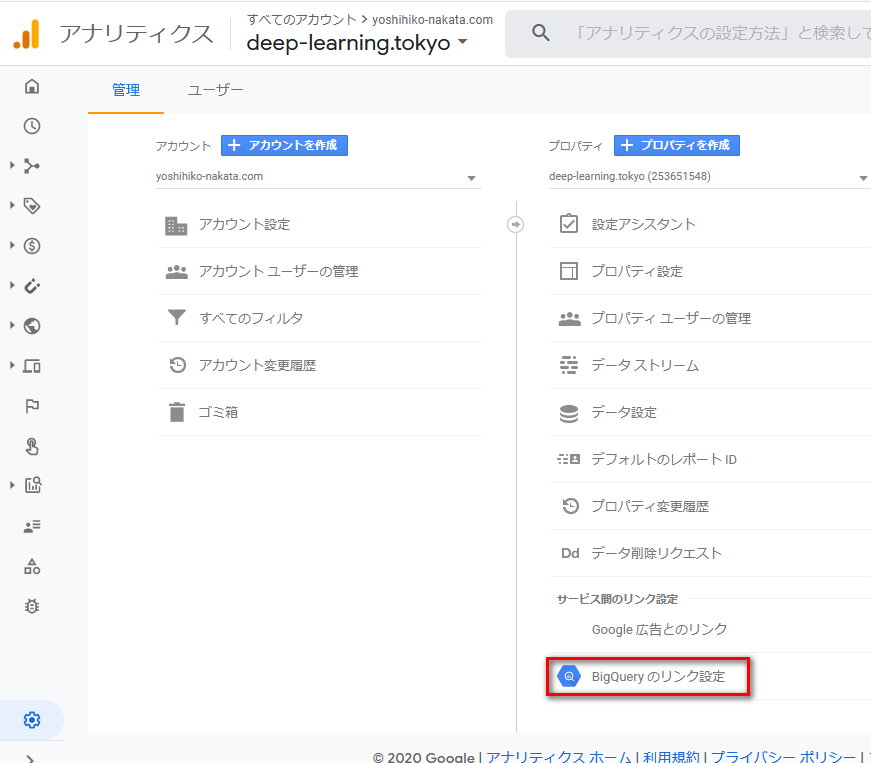Click the trash can icon

[177, 412]
